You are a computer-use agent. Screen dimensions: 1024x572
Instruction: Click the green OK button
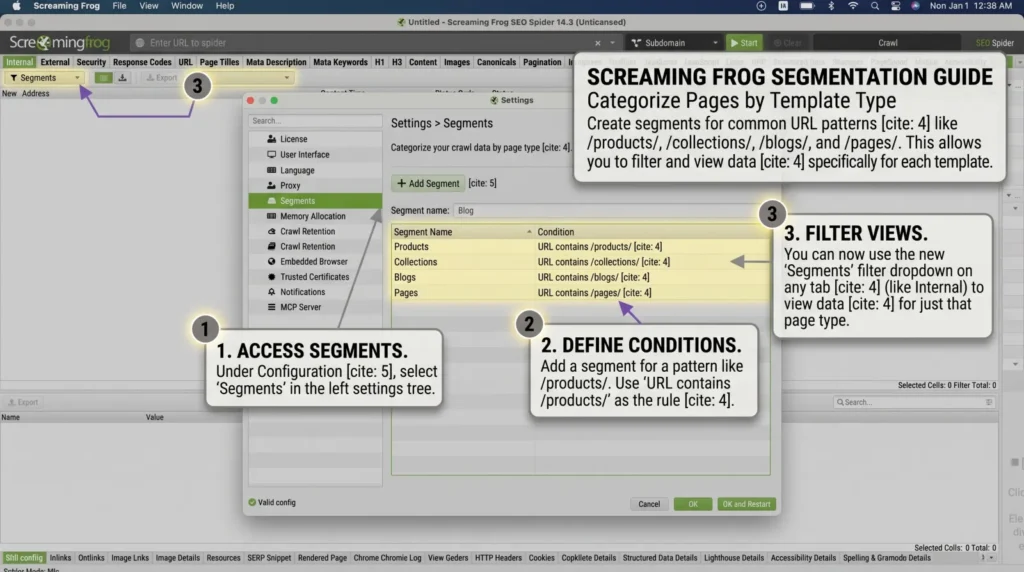(x=693, y=504)
